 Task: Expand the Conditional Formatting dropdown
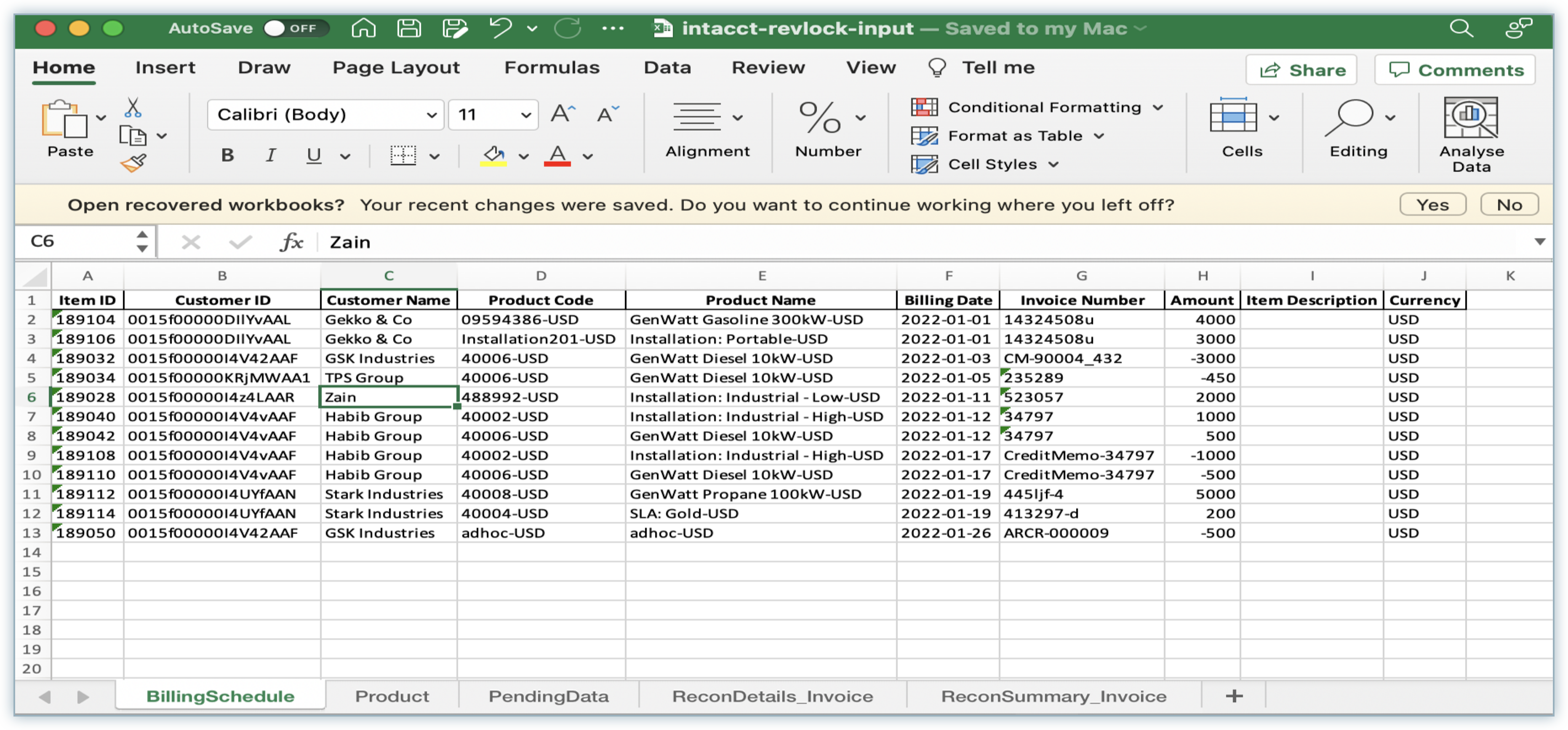click(x=1158, y=108)
